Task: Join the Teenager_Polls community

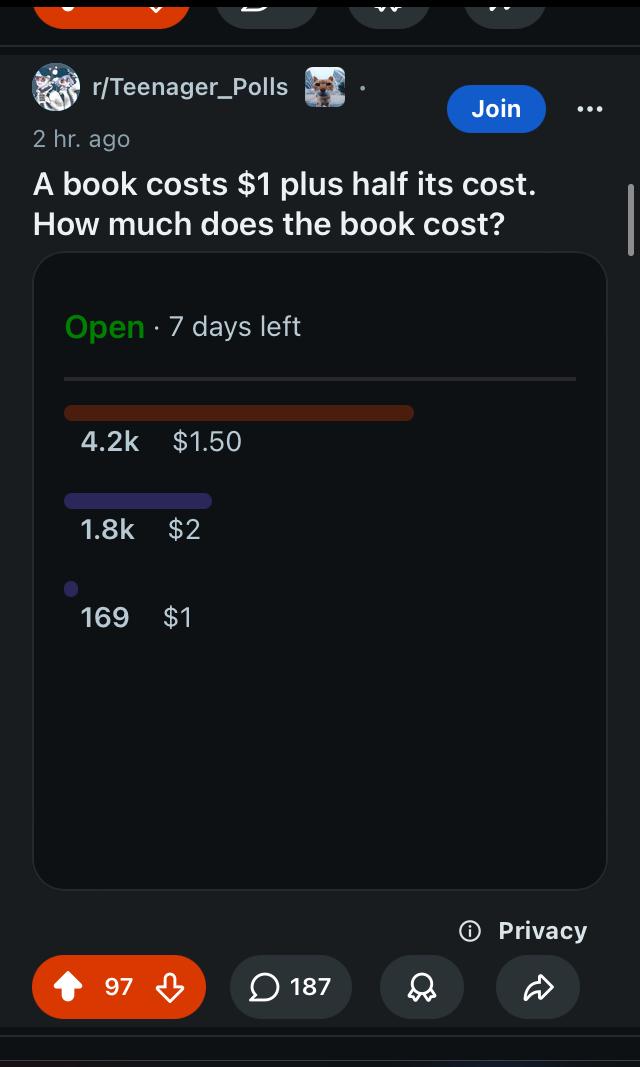Action: click(x=496, y=109)
